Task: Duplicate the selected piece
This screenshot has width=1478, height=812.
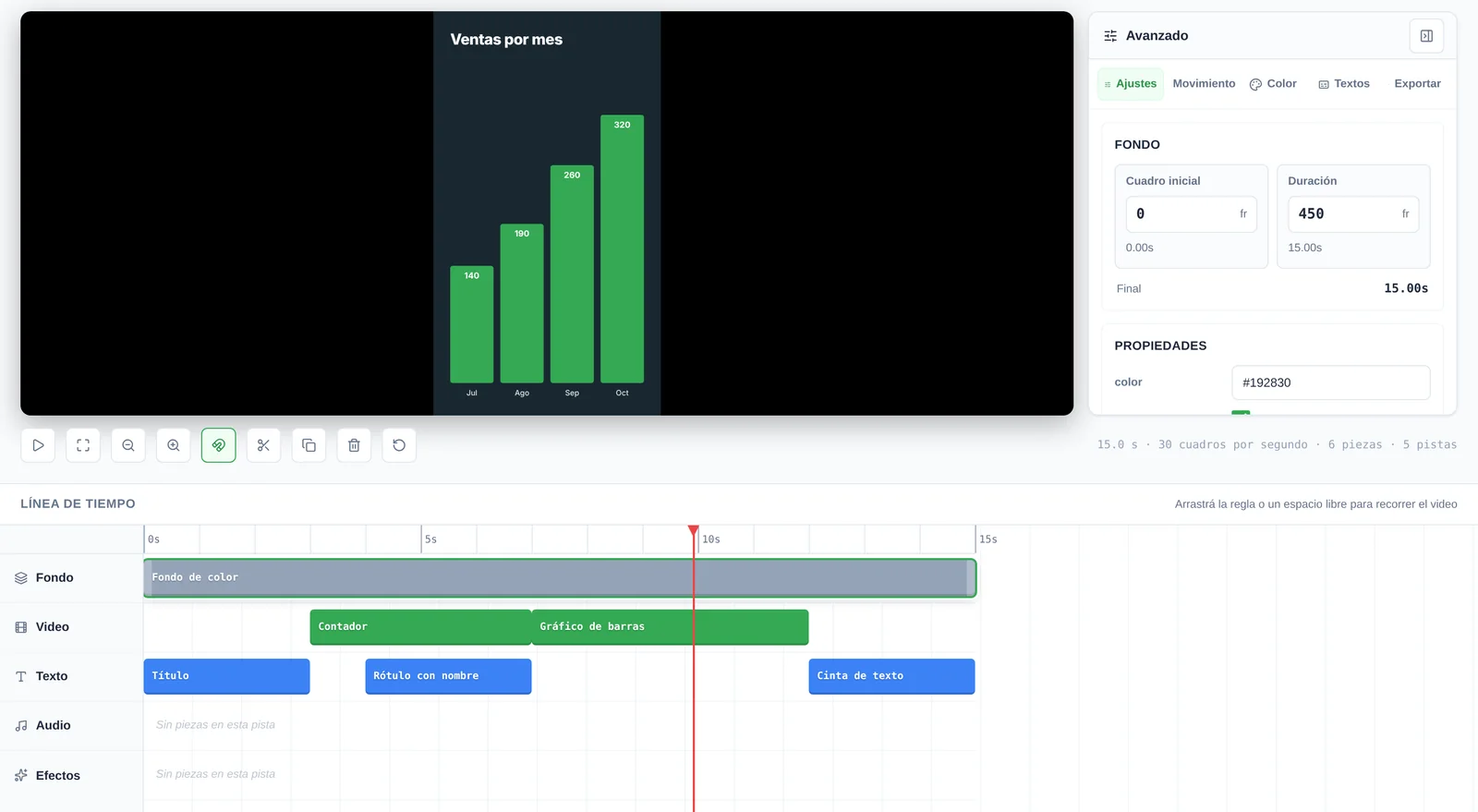Action: coord(309,445)
